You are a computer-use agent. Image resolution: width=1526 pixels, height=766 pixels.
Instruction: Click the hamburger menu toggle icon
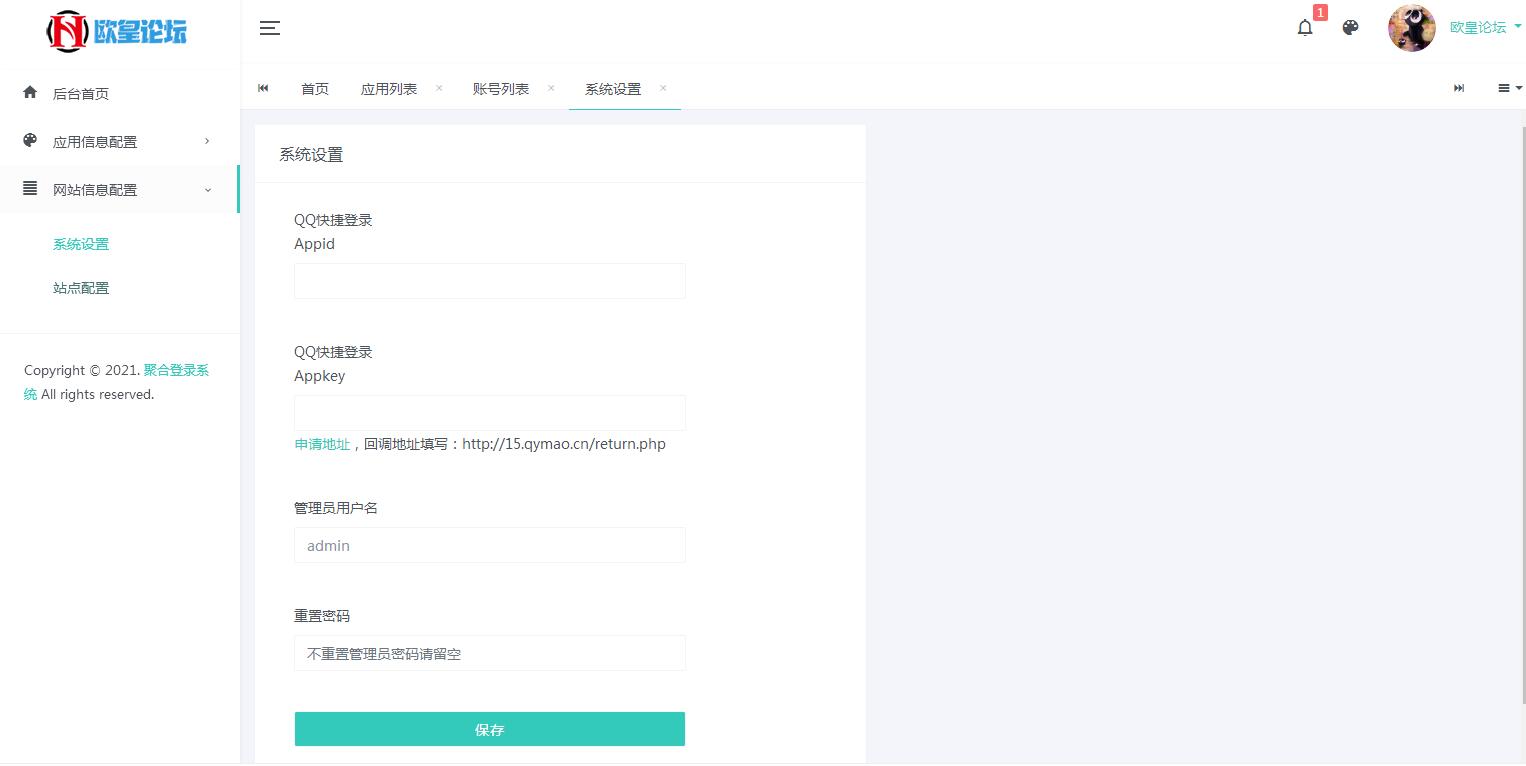(270, 28)
